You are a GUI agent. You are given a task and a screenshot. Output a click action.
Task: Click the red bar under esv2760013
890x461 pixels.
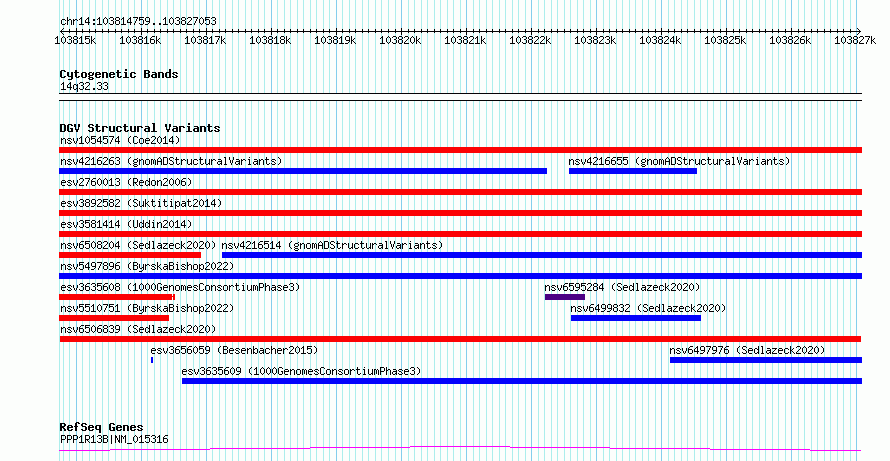tap(460, 192)
